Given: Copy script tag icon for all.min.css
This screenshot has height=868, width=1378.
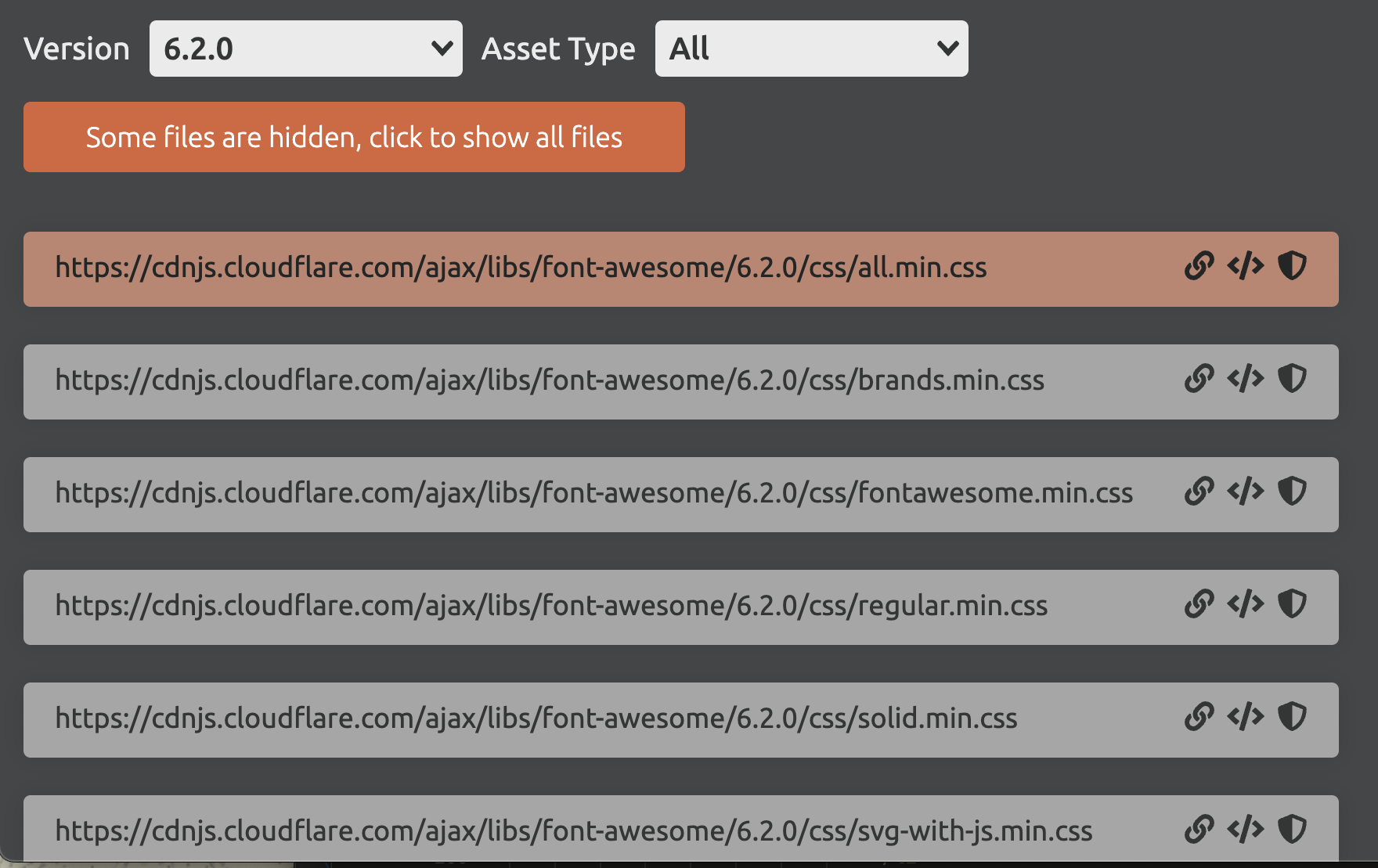Looking at the screenshot, I should (1246, 266).
